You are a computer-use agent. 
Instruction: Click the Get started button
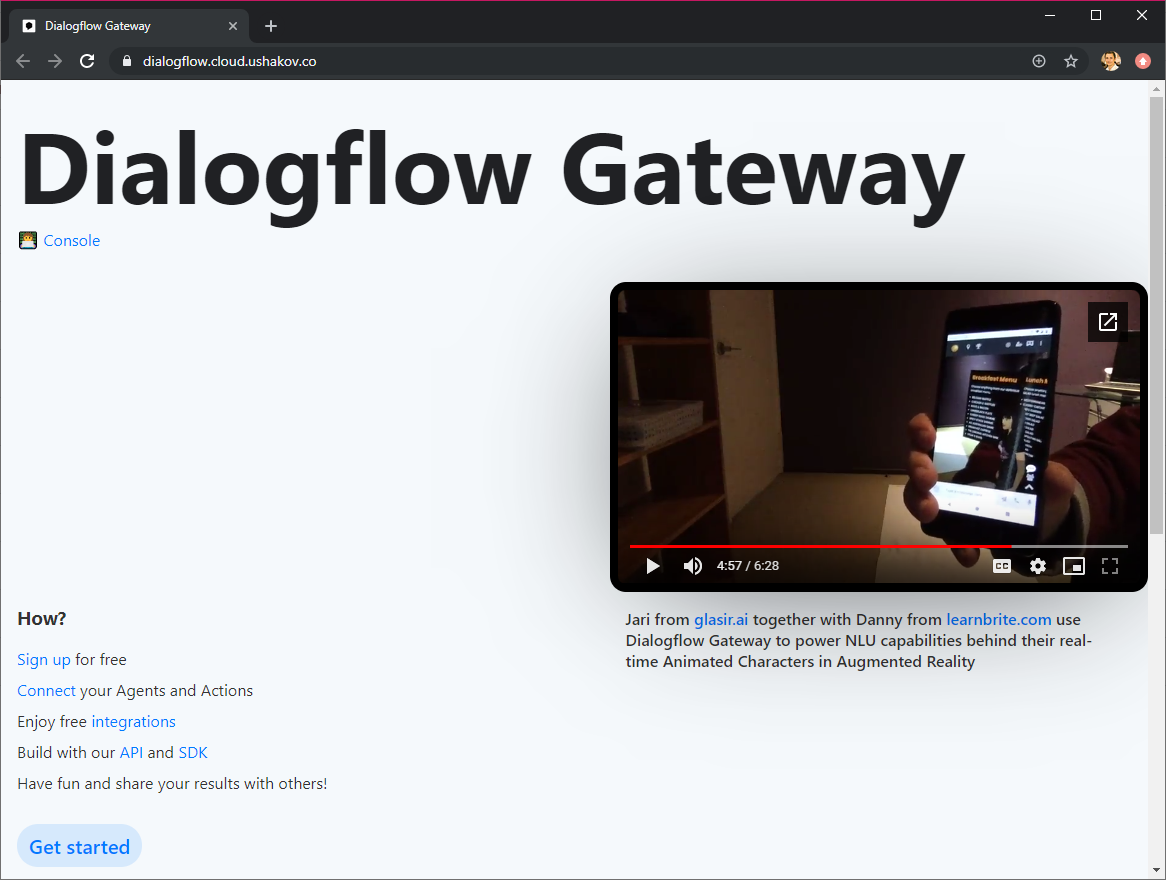[x=80, y=847]
